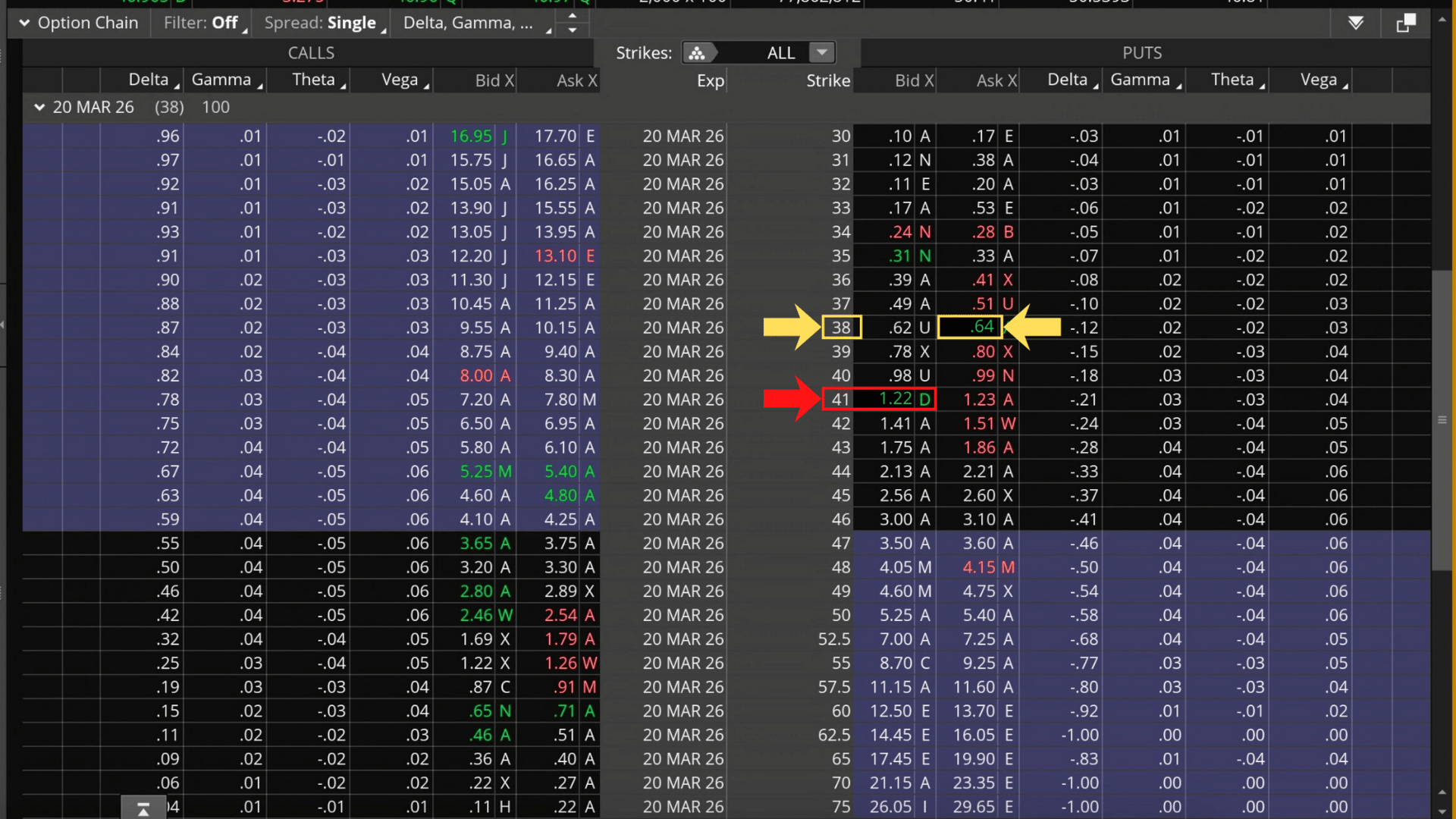Click the 50 strike call bid 2.46

[x=475, y=615]
